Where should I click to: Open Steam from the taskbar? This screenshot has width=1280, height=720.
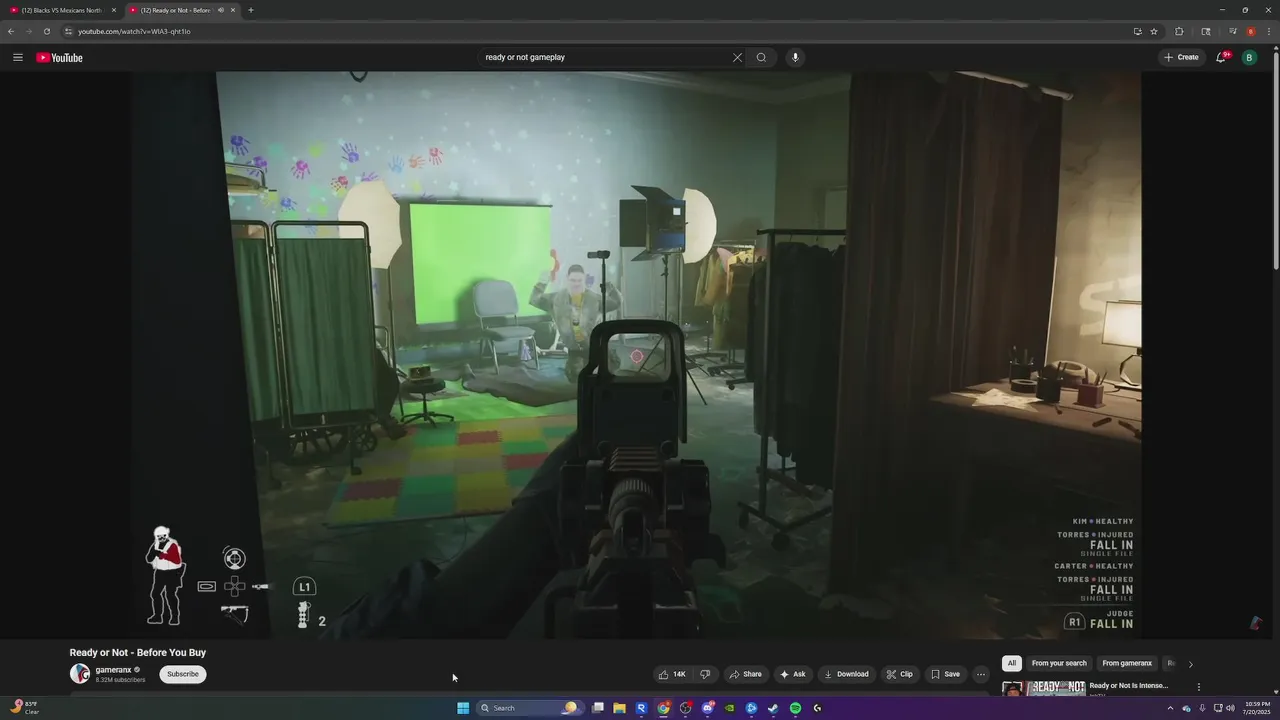click(773, 708)
